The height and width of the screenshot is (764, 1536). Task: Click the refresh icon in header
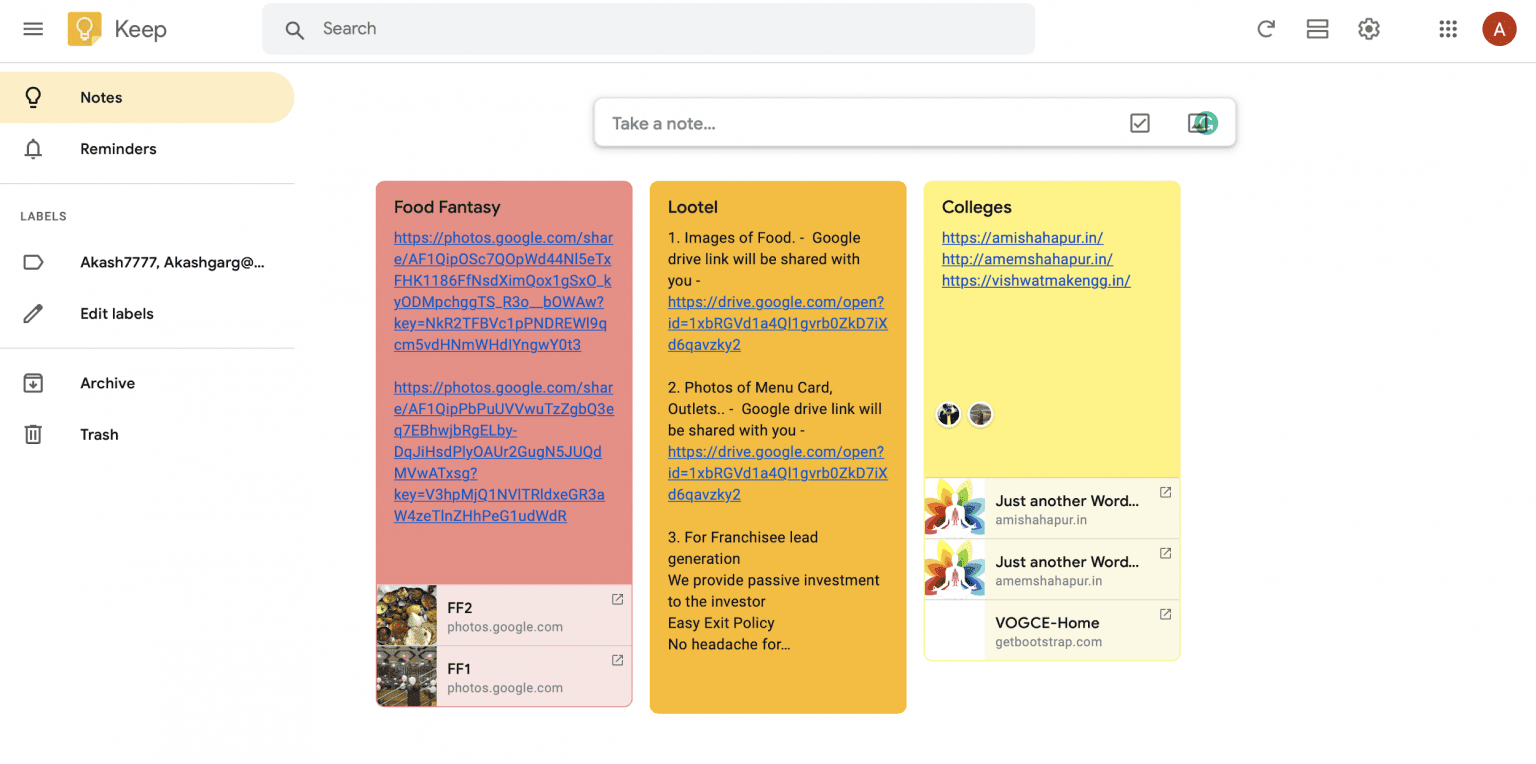coord(1266,29)
